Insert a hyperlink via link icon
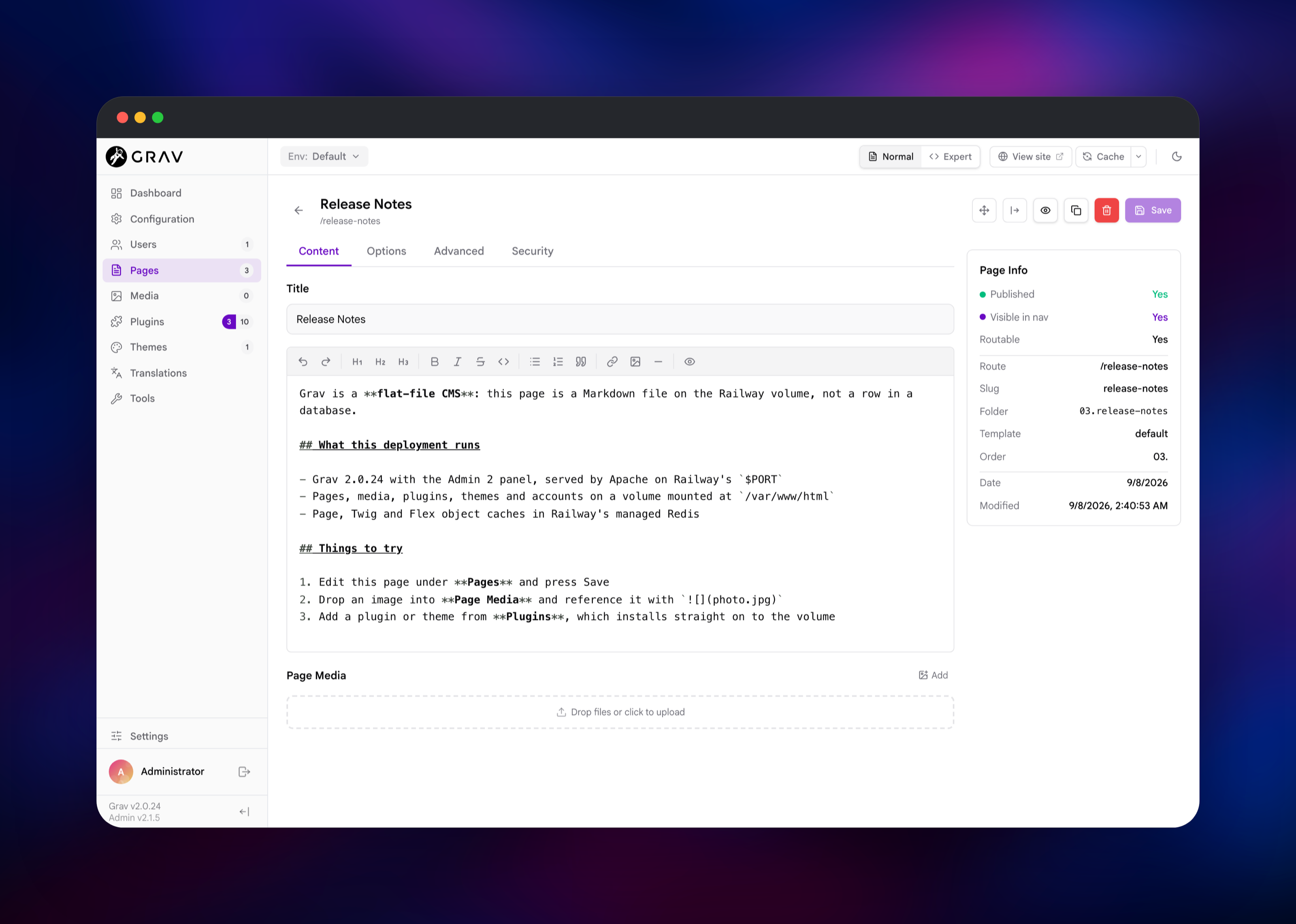The width and height of the screenshot is (1296, 924). (612, 362)
